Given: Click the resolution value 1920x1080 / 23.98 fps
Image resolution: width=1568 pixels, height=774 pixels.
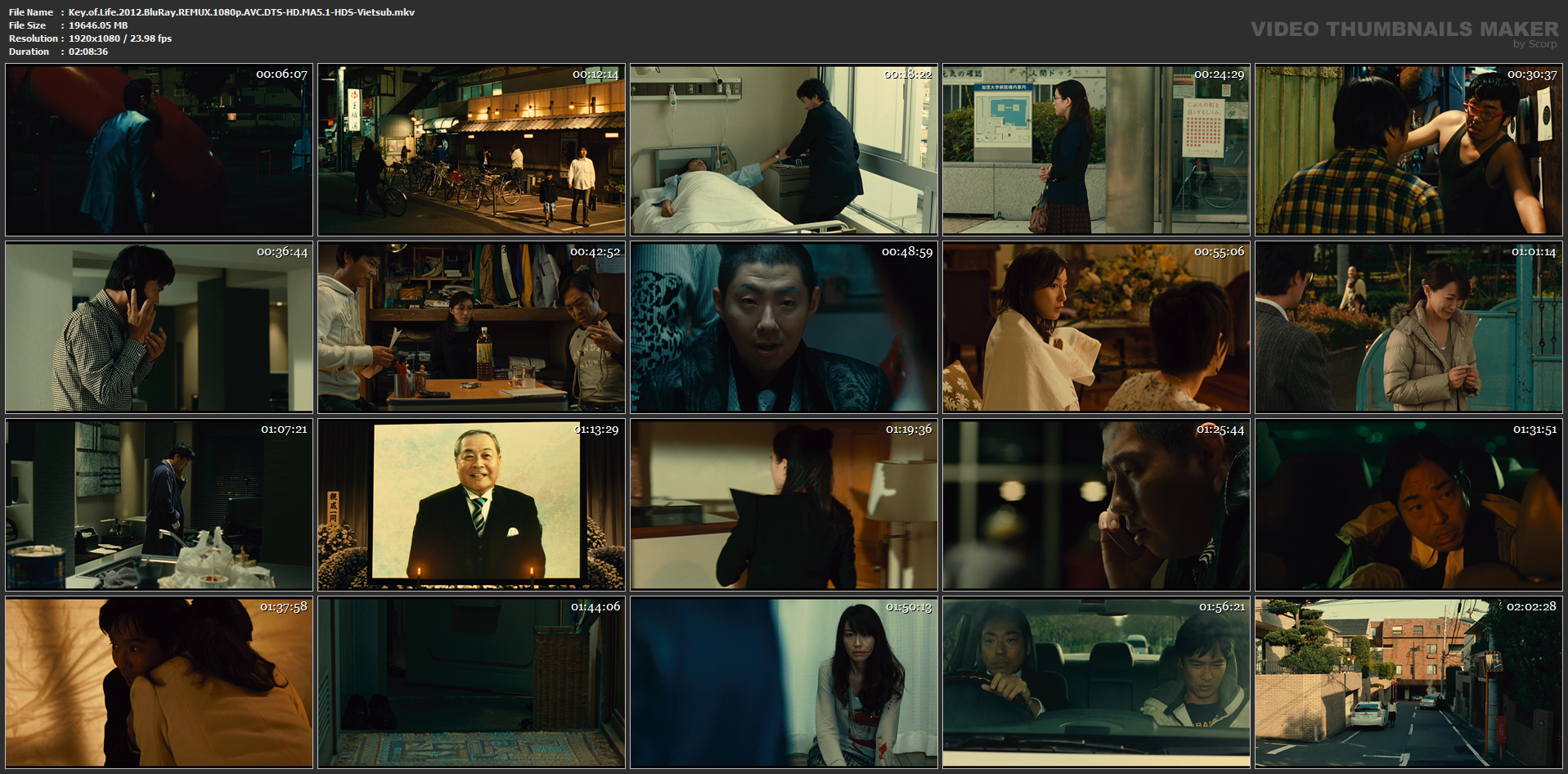Looking at the screenshot, I should coord(120,38).
